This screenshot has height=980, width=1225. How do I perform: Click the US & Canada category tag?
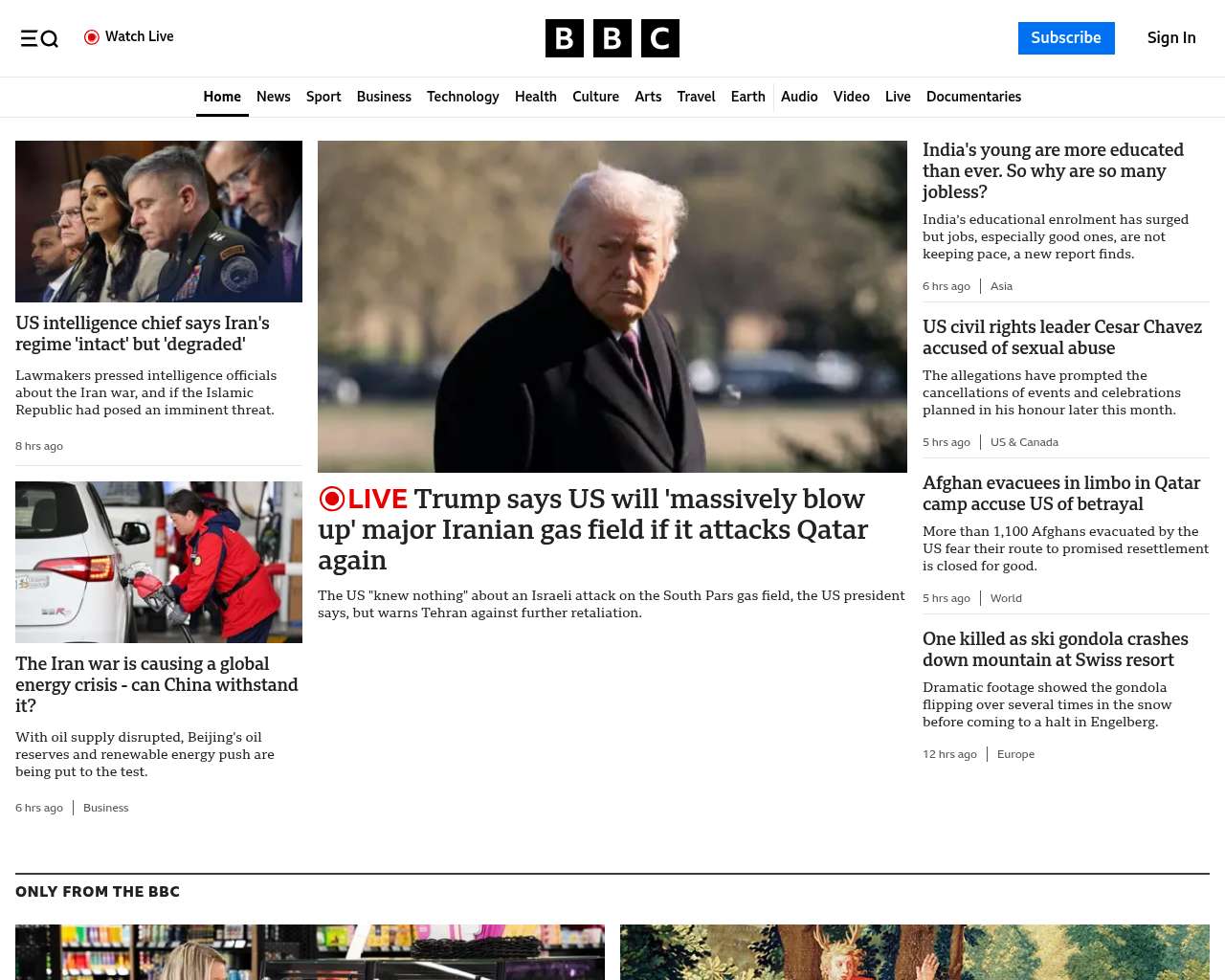point(1024,442)
